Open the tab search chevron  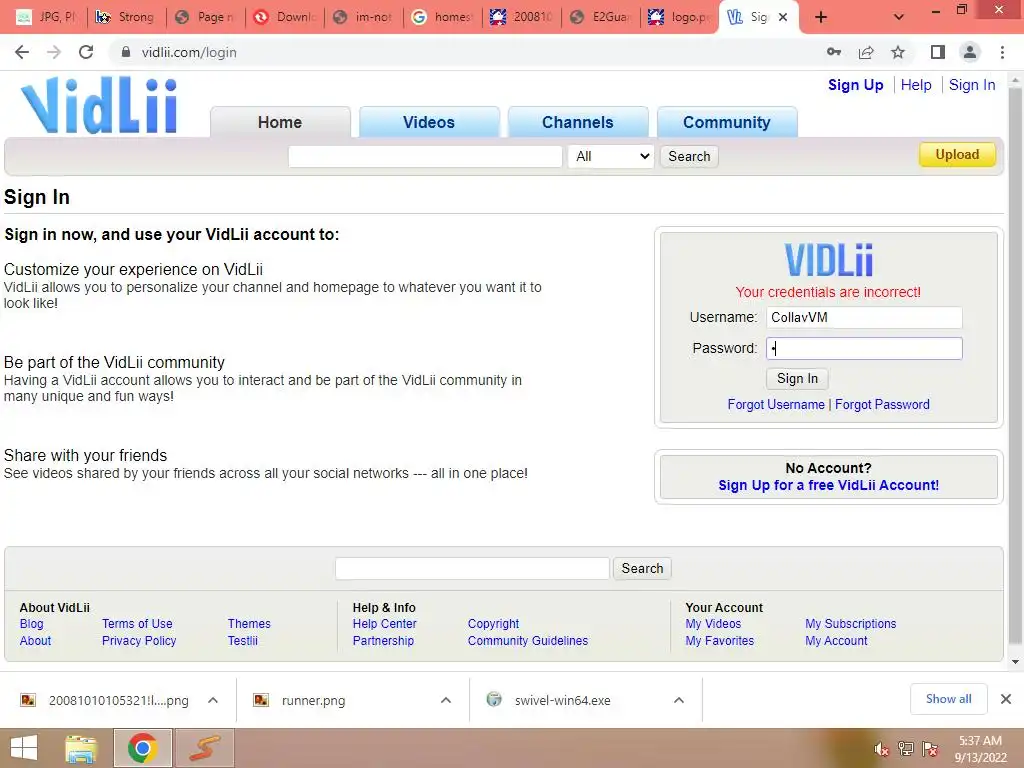[x=899, y=17]
